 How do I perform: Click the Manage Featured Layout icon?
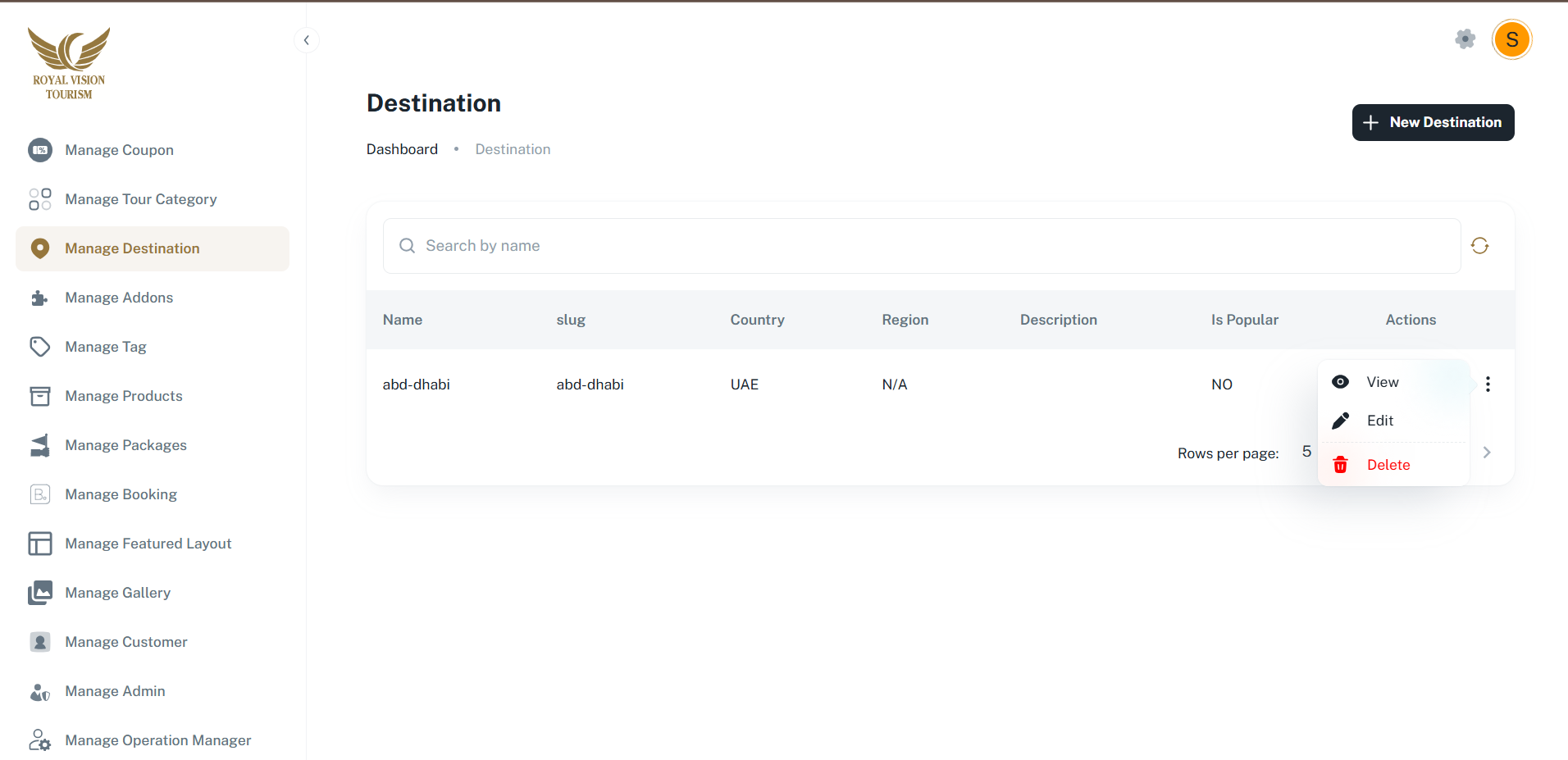[40, 544]
